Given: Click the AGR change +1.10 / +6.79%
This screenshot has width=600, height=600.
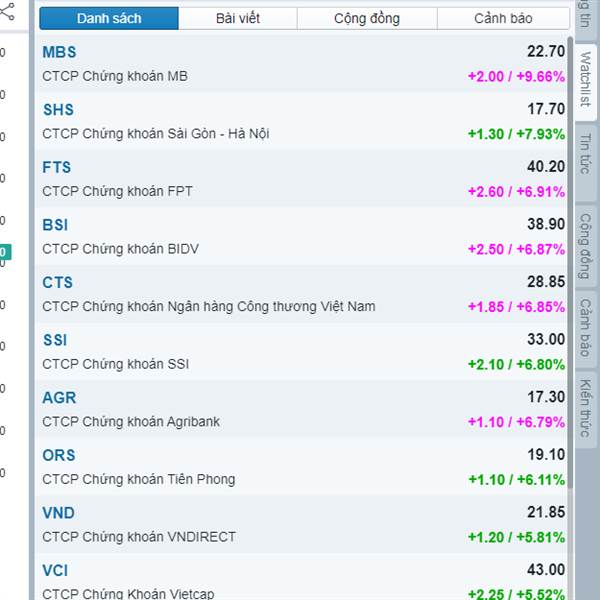Looking at the screenshot, I should 517,422.
